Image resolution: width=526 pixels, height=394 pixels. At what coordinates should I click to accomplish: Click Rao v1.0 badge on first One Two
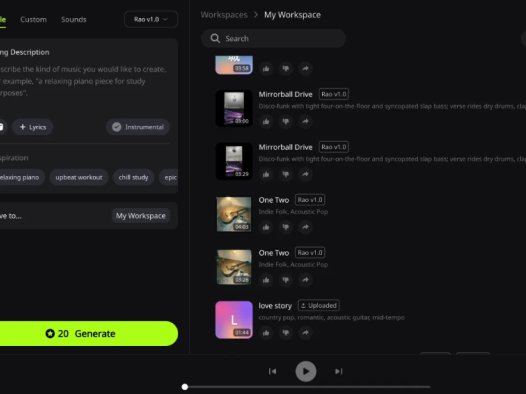[x=310, y=200]
